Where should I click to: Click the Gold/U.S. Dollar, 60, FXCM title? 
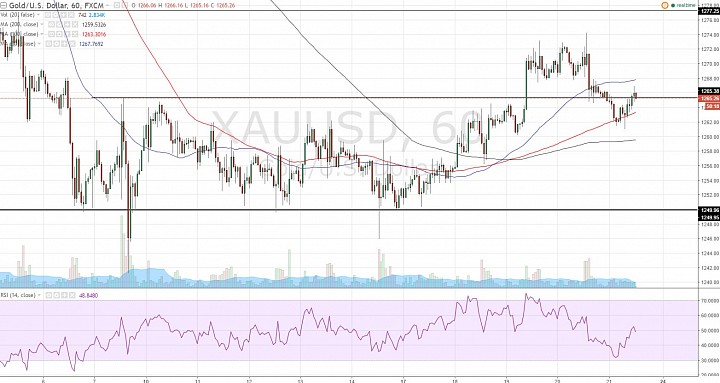coord(56,6)
